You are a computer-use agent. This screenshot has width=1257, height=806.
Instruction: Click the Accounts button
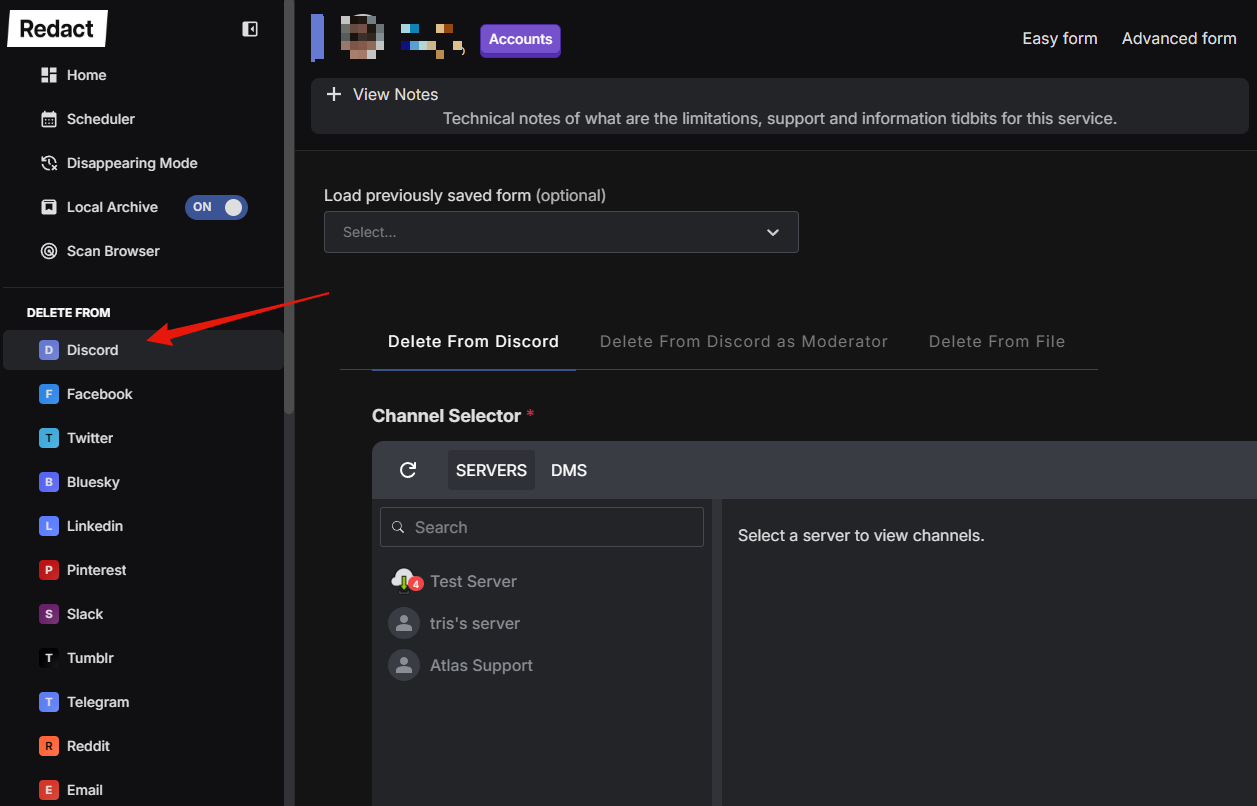click(x=520, y=39)
